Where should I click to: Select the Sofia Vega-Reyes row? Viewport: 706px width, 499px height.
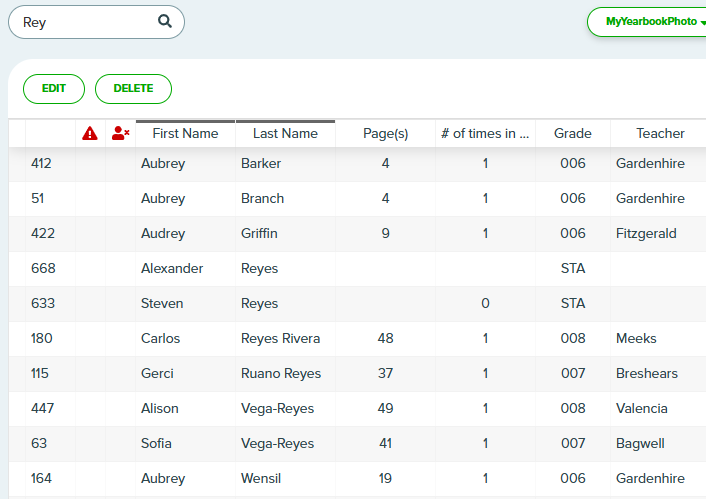[x=358, y=444]
